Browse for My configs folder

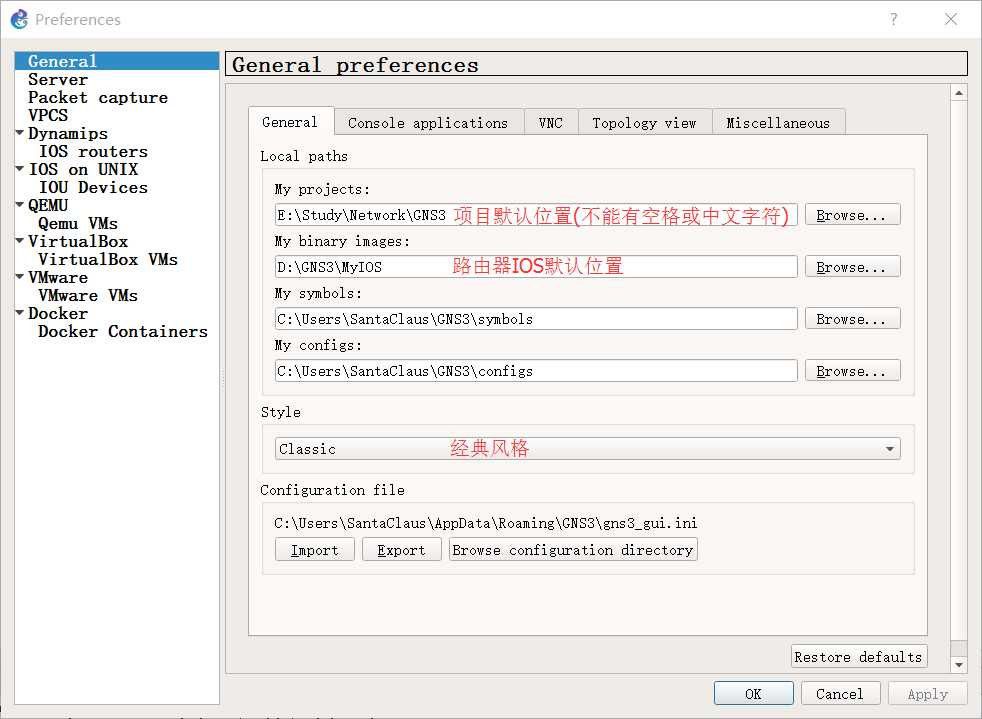[852, 371]
